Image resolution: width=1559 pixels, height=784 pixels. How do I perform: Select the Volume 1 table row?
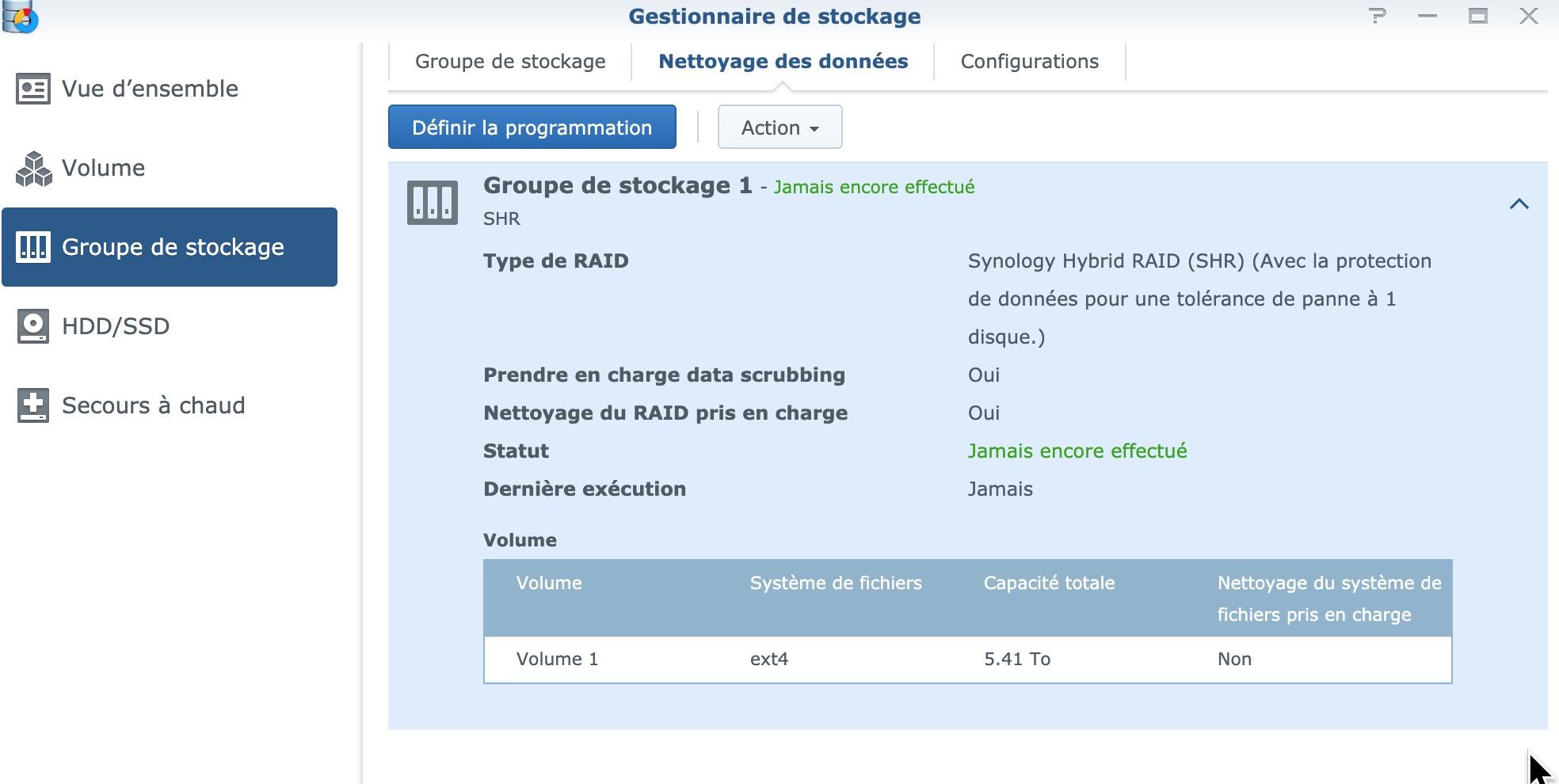[x=966, y=659]
